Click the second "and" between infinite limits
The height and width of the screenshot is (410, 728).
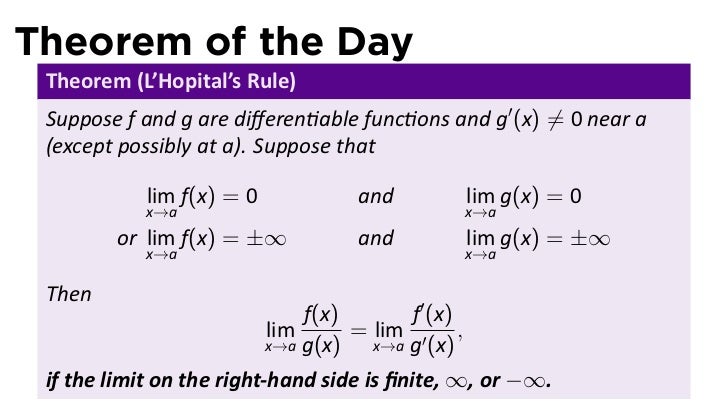coord(376,238)
